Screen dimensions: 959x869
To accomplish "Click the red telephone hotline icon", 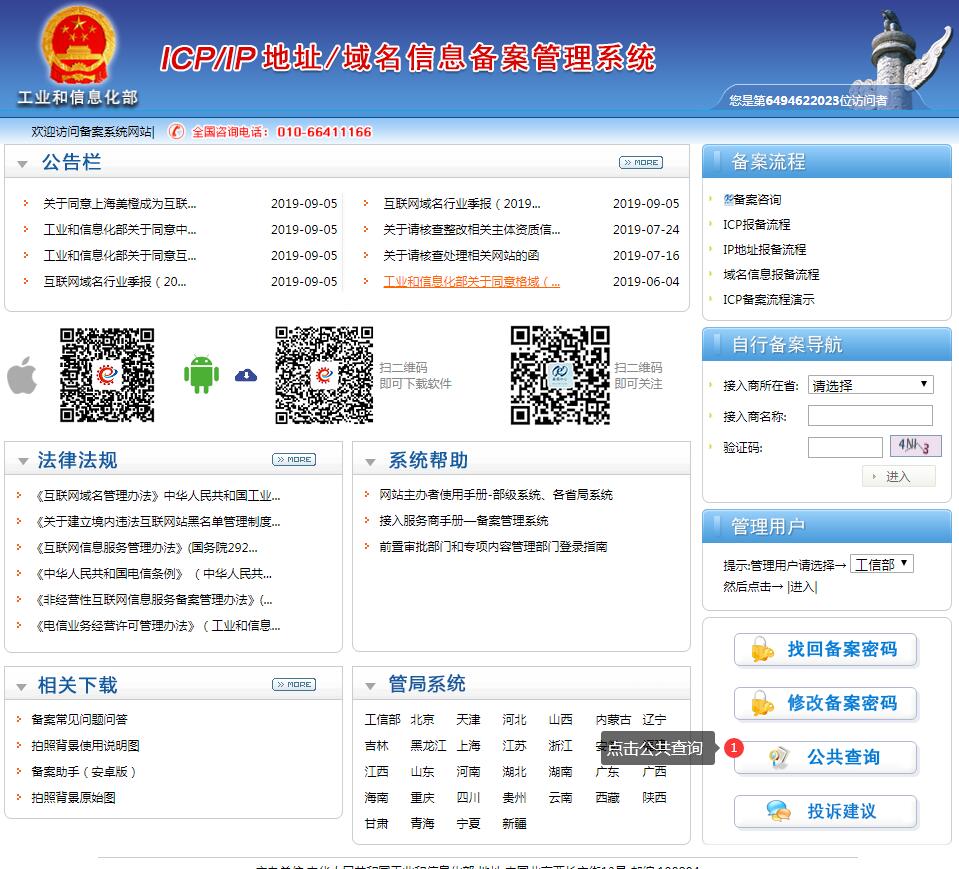I will (x=176, y=131).
